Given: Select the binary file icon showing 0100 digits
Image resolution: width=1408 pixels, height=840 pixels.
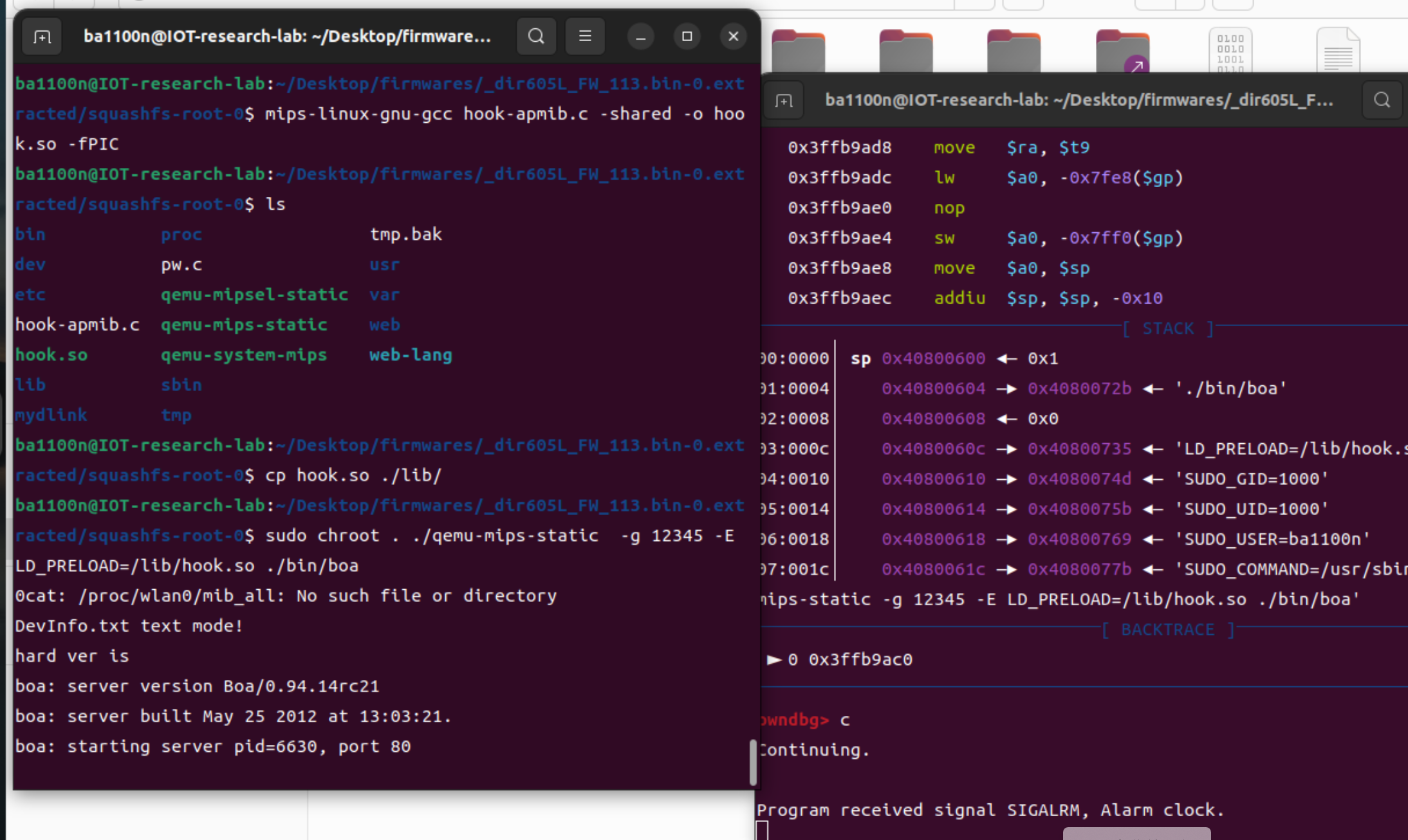Looking at the screenshot, I should click(x=1230, y=50).
